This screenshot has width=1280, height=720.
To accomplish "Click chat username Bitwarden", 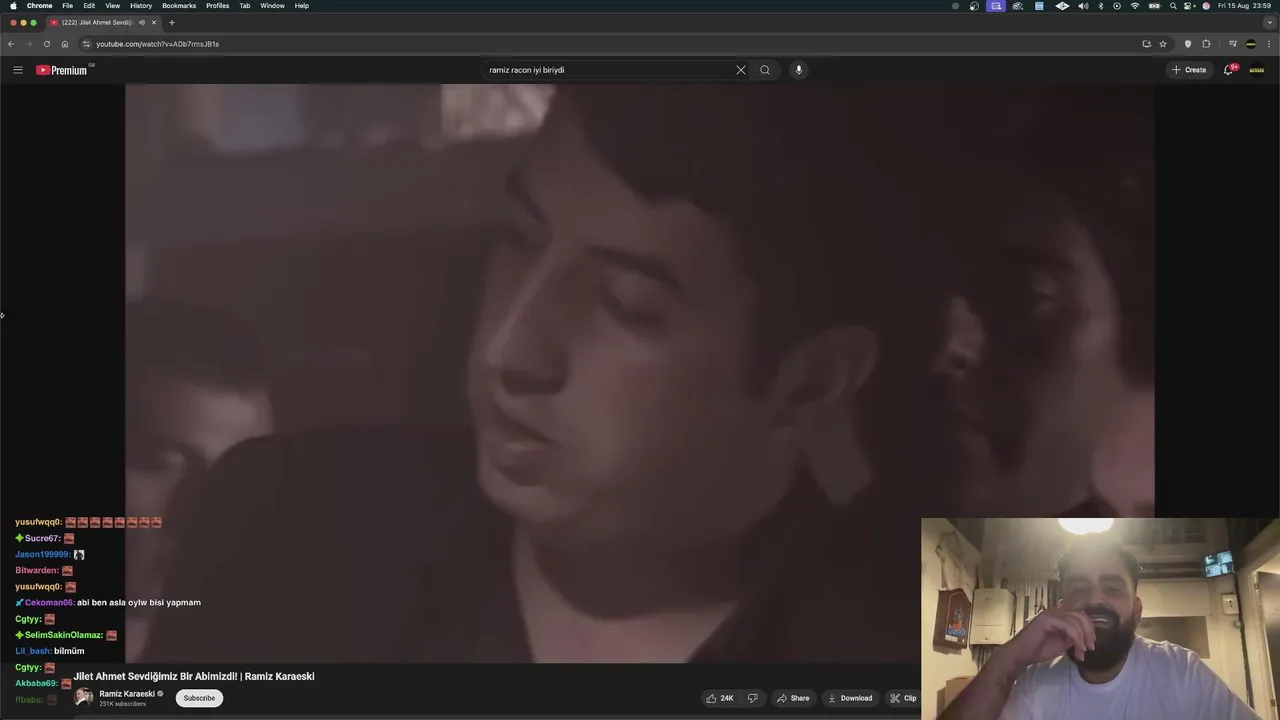I will [x=37, y=571].
